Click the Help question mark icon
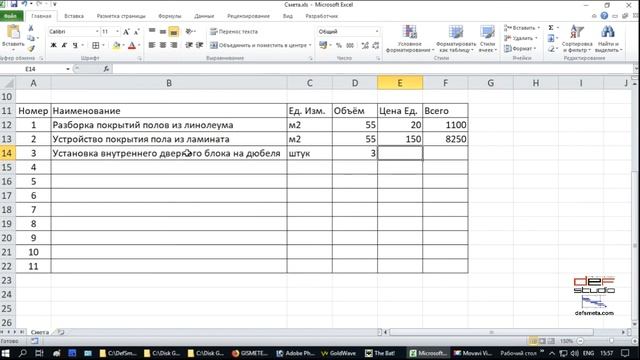 [604, 16]
